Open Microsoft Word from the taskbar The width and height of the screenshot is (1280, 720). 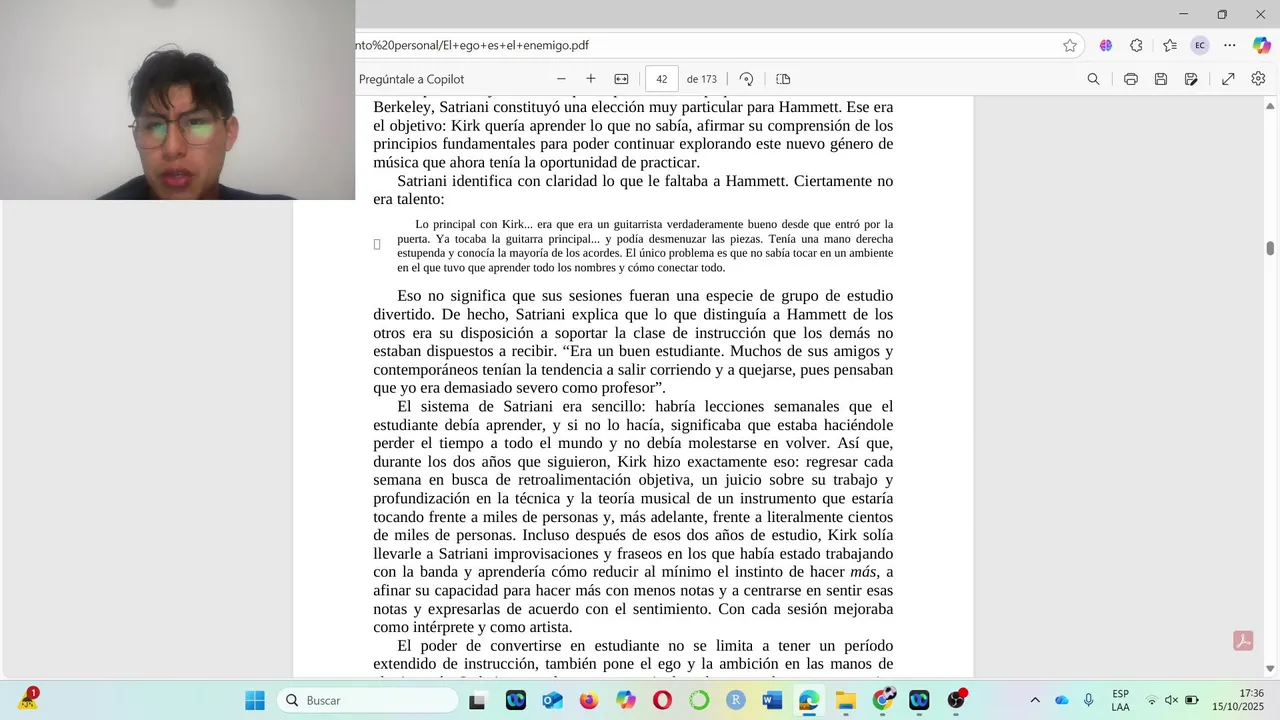point(772,700)
